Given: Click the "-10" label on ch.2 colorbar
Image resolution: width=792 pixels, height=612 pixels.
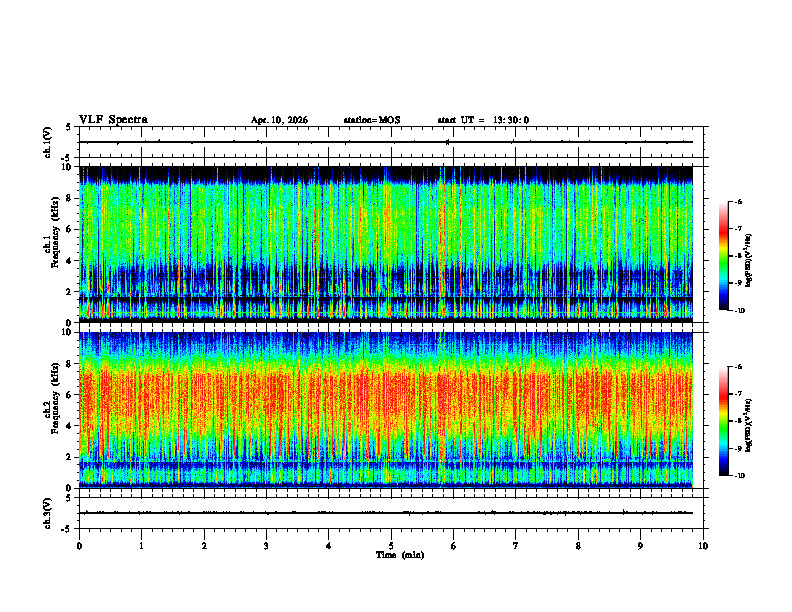Looking at the screenshot, I should coord(739,476).
